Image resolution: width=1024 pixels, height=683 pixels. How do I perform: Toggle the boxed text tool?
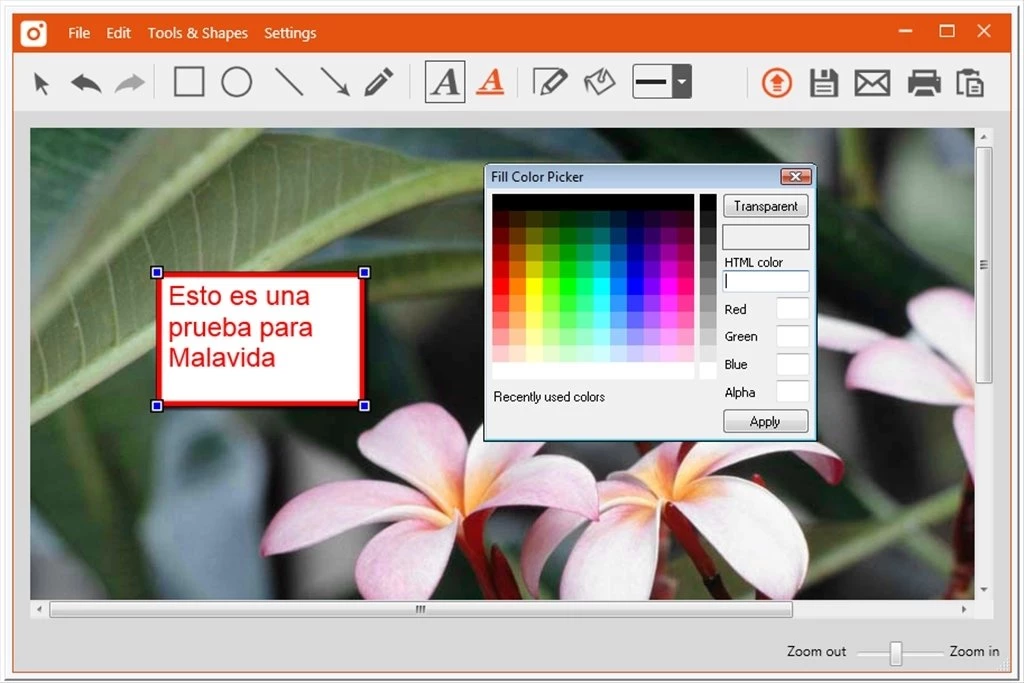[445, 82]
